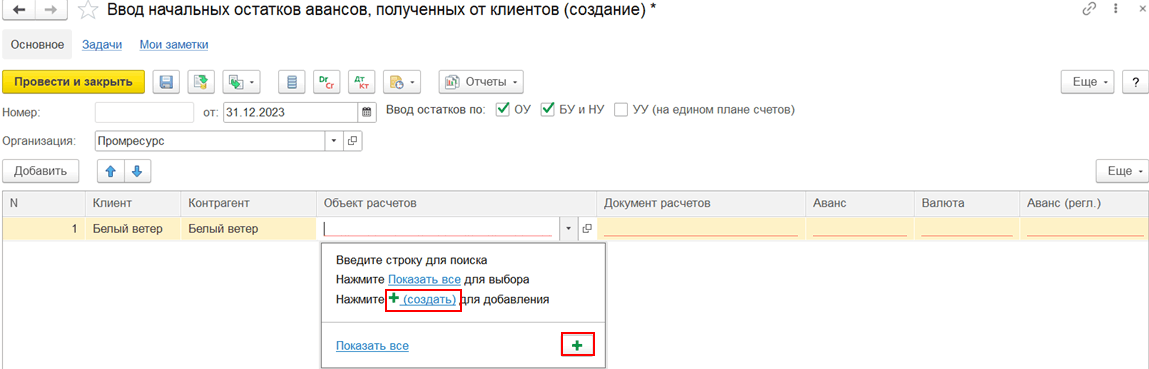The image size is (1149, 369).
Task: Open the calendar date picker icon
Action: (x=366, y=113)
